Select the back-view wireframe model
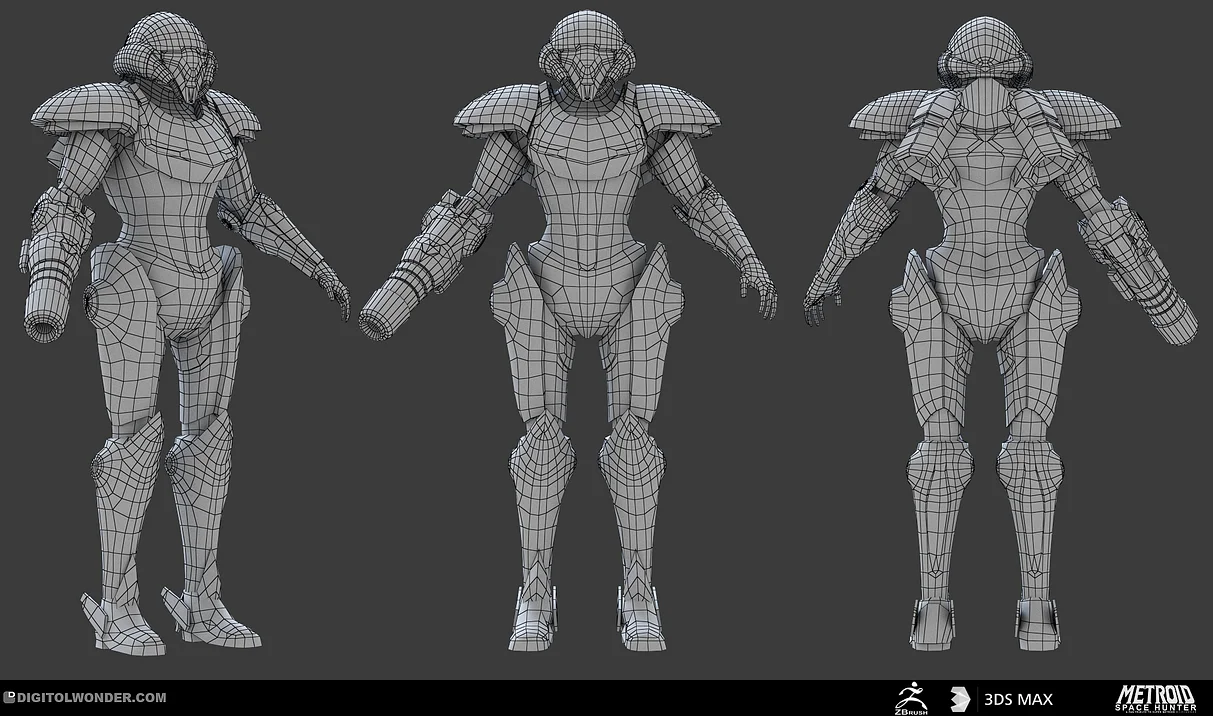The height and width of the screenshot is (716, 1213). [x=1000, y=331]
